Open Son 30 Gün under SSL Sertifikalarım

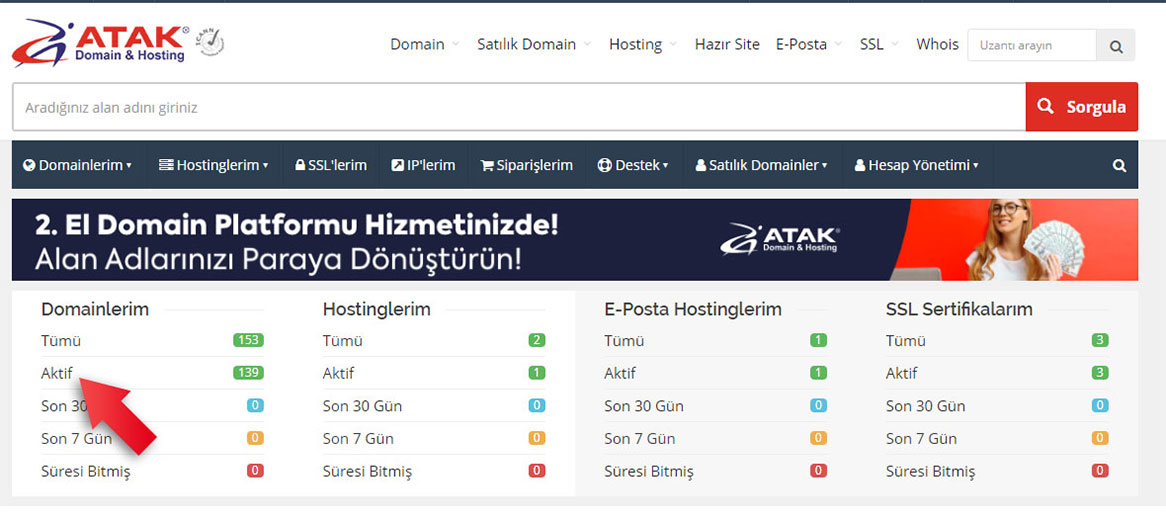pyautogui.click(x=926, y=406)
